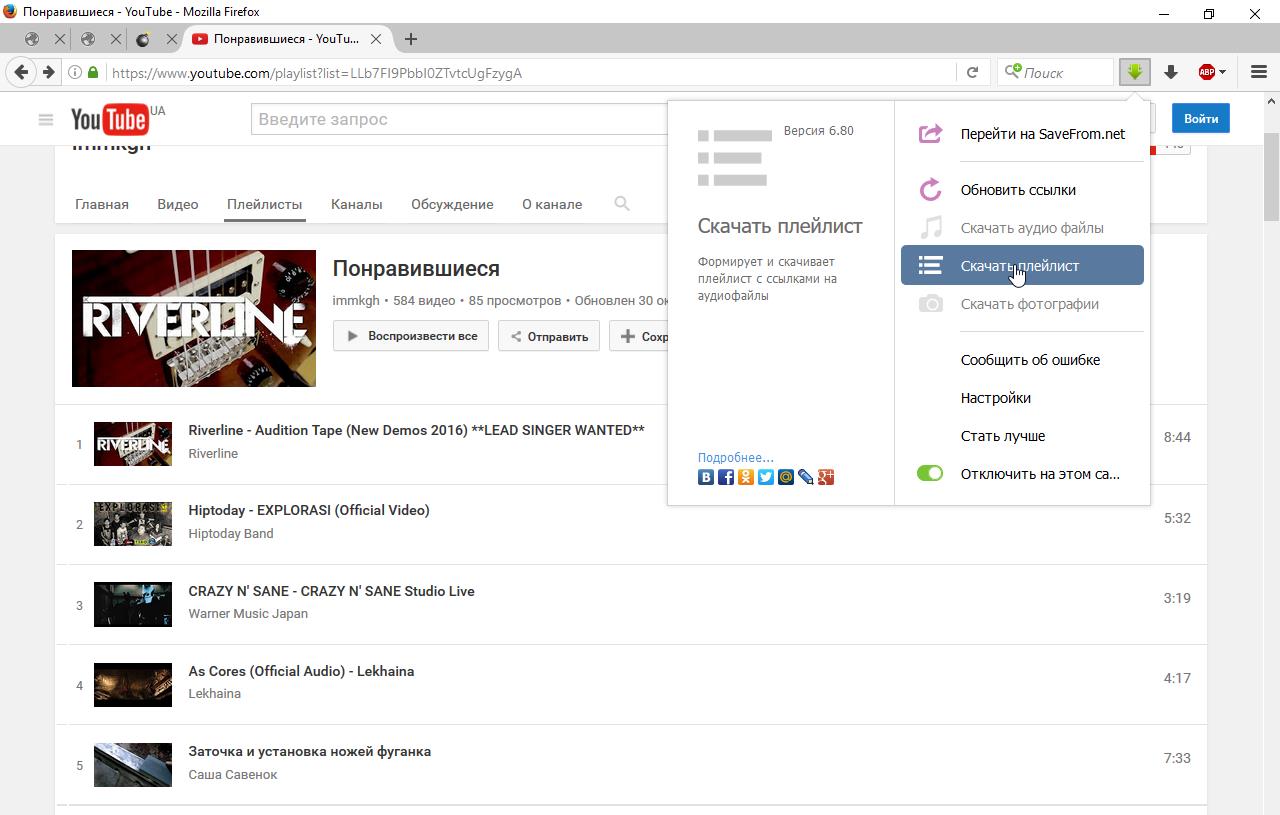Click the Warner Music Japan channel link
1280x815 pixels.
pyautogui.click(x=248, y=614)
